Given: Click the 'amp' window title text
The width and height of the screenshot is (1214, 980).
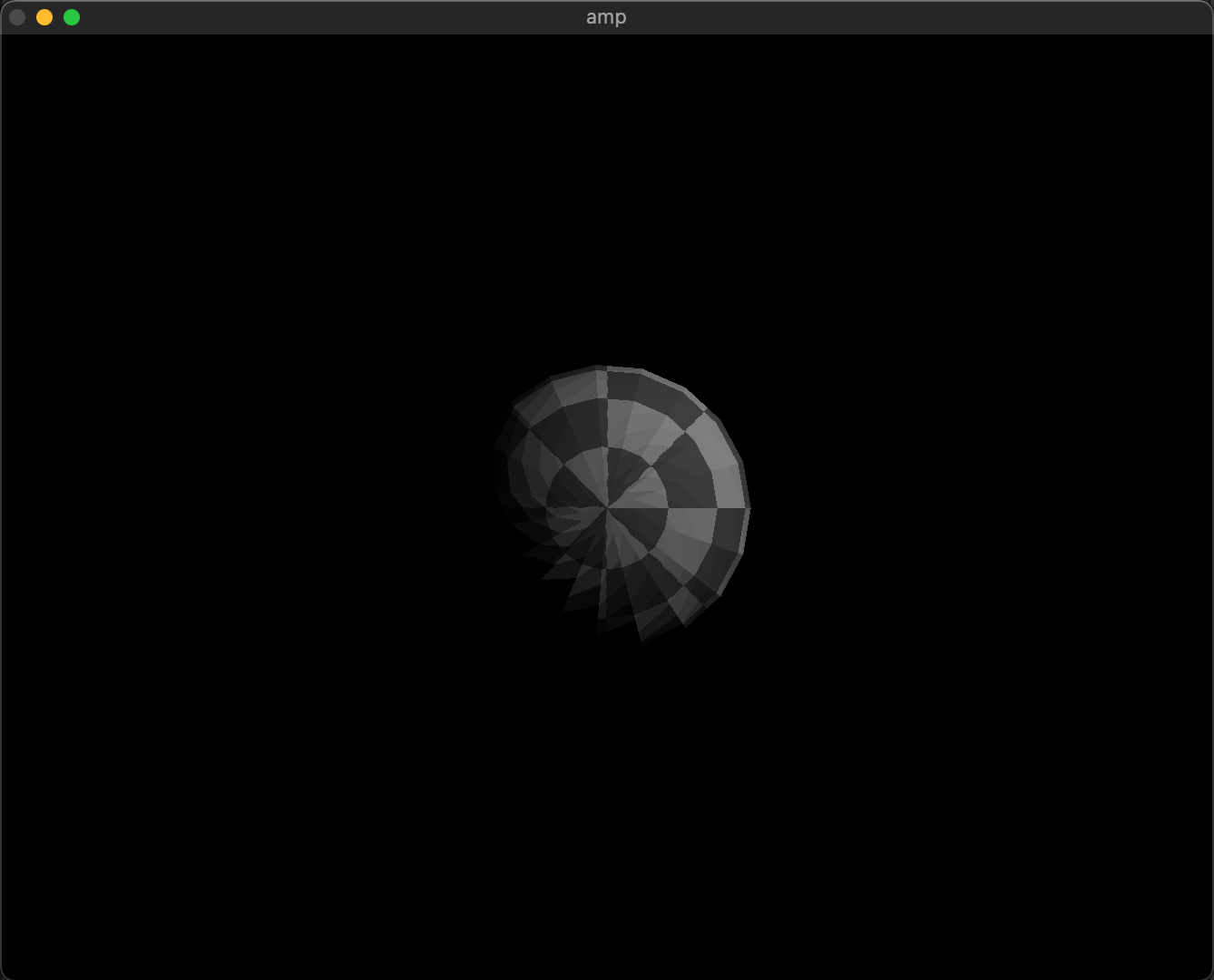Looking at the screenshot, I should 606,17.
